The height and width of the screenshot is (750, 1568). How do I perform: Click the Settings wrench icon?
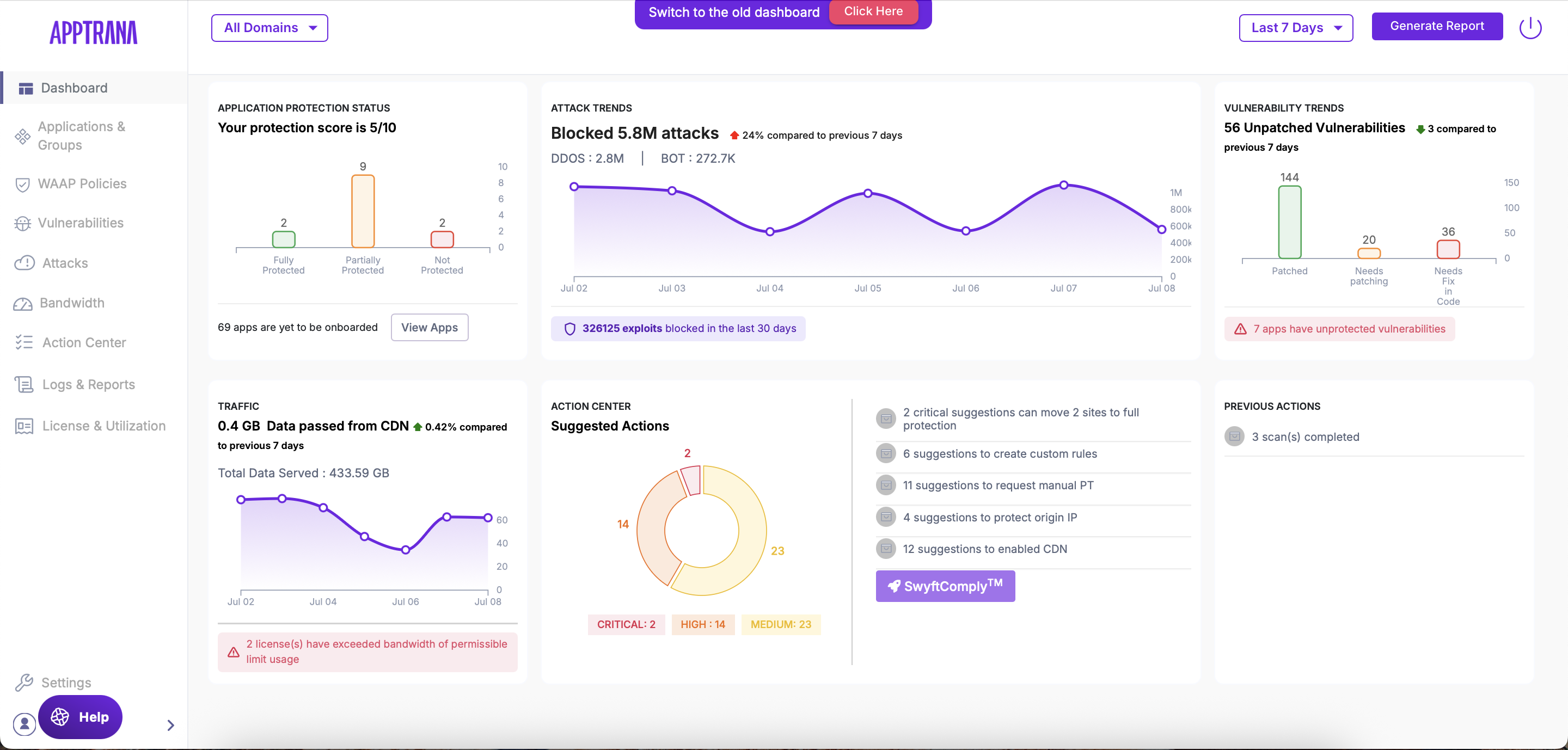pos(24,683)
